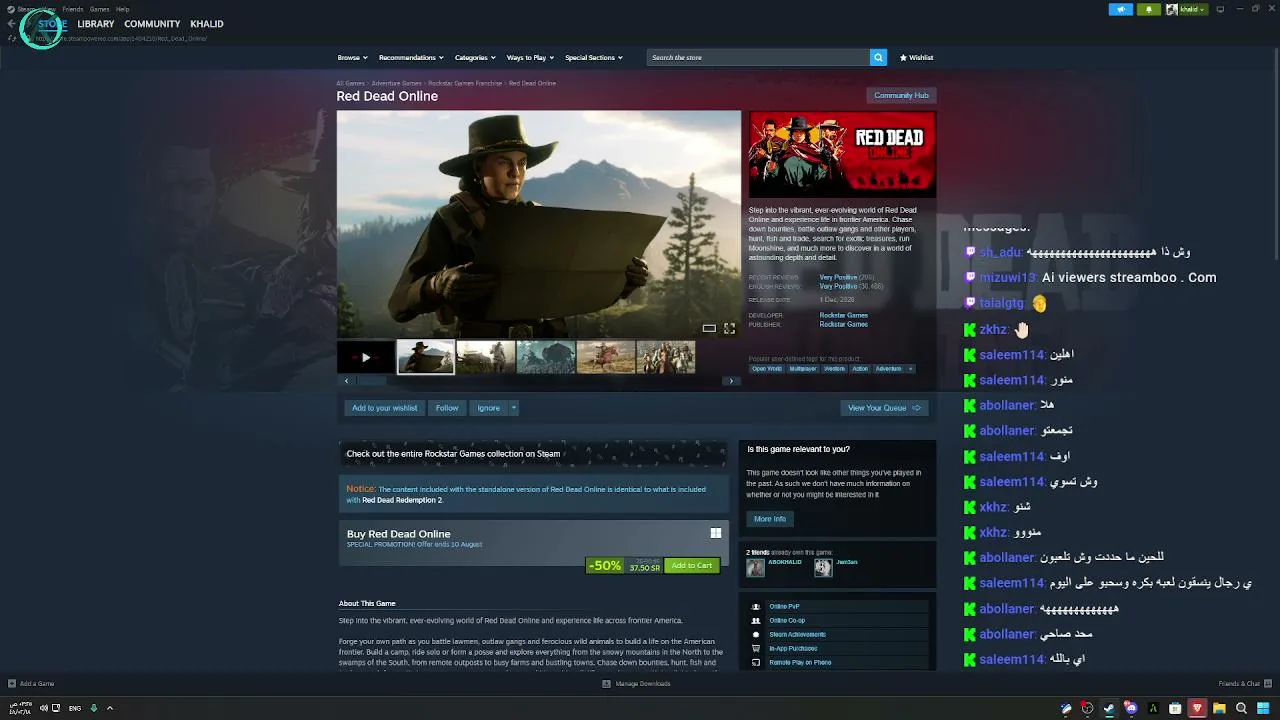
Task: Open Steam announcements megaphone button
Action: pyautogui.click(x=1120, y=9)
